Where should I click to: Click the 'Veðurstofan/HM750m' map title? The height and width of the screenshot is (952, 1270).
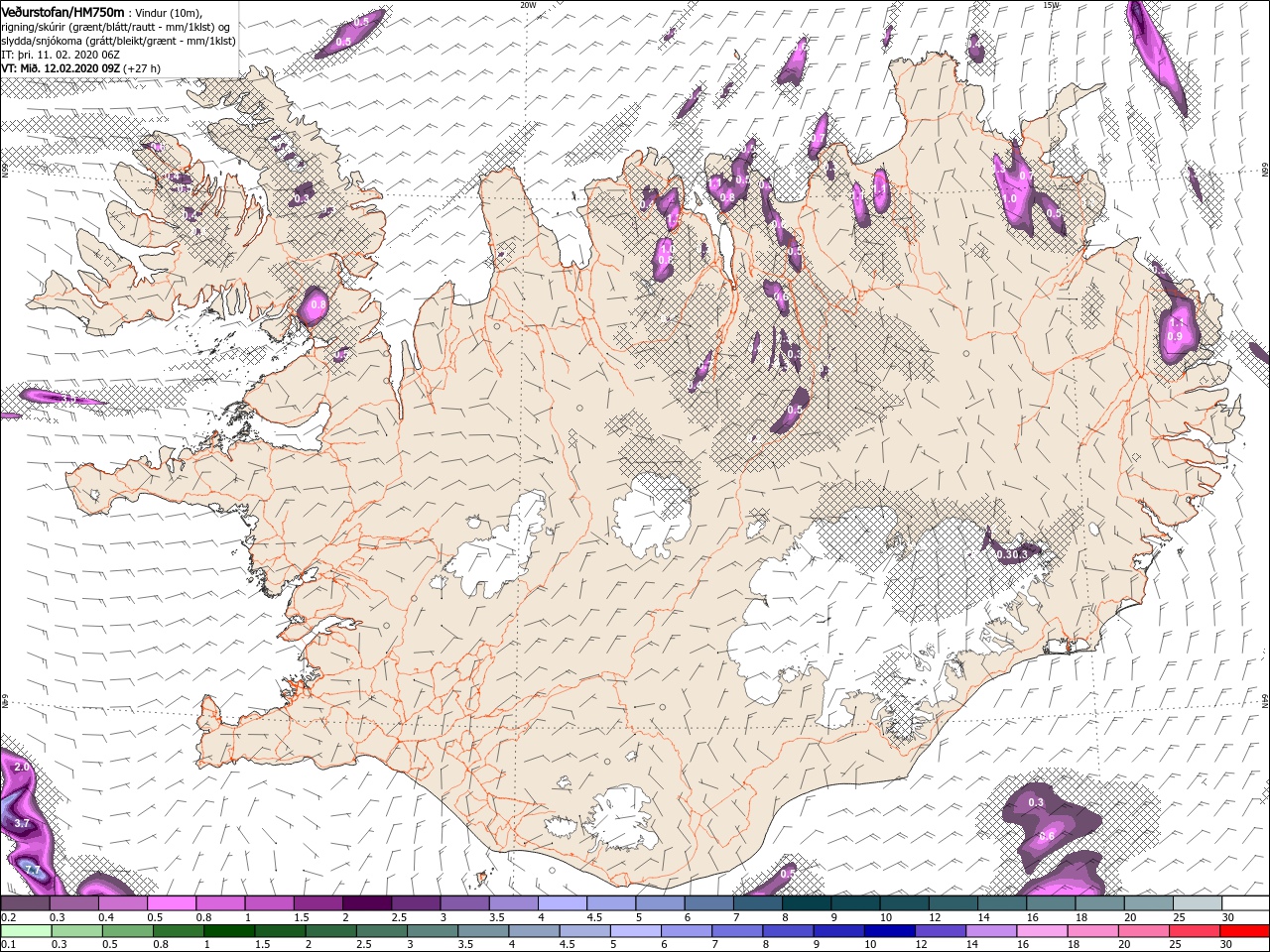63,11
